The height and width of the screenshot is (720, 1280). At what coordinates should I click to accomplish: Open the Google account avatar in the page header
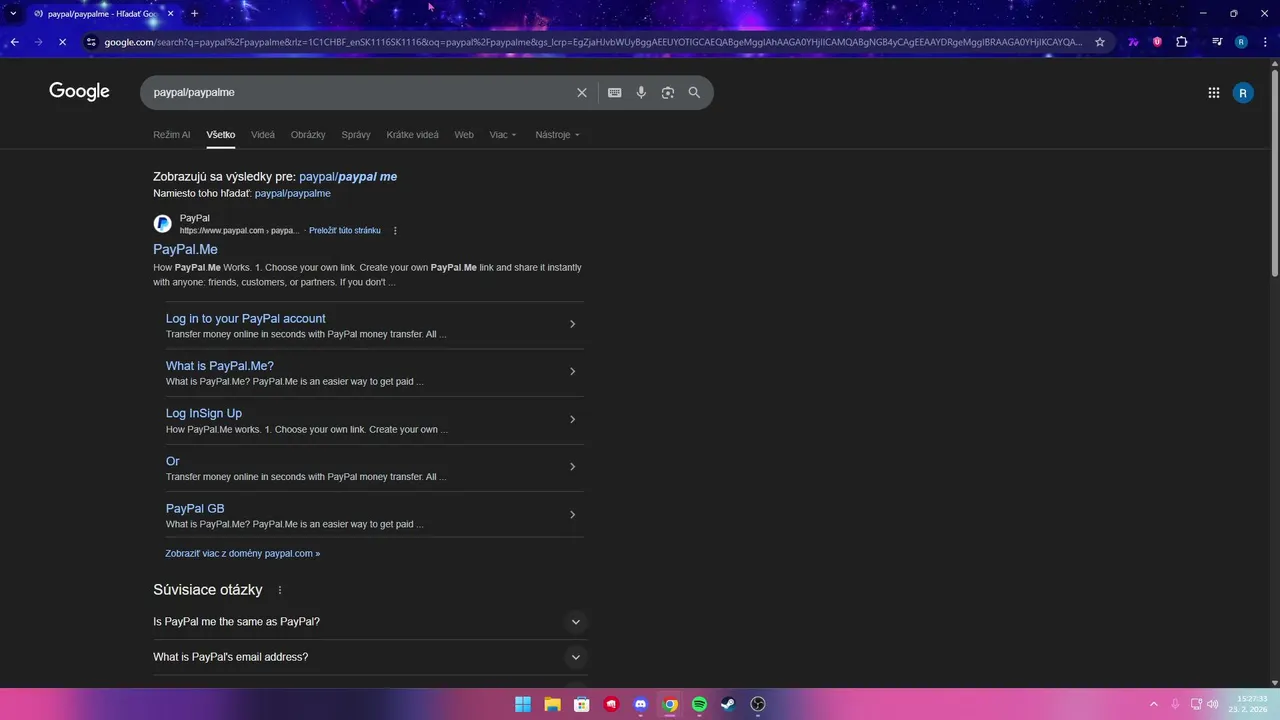tap(1243, 93)
